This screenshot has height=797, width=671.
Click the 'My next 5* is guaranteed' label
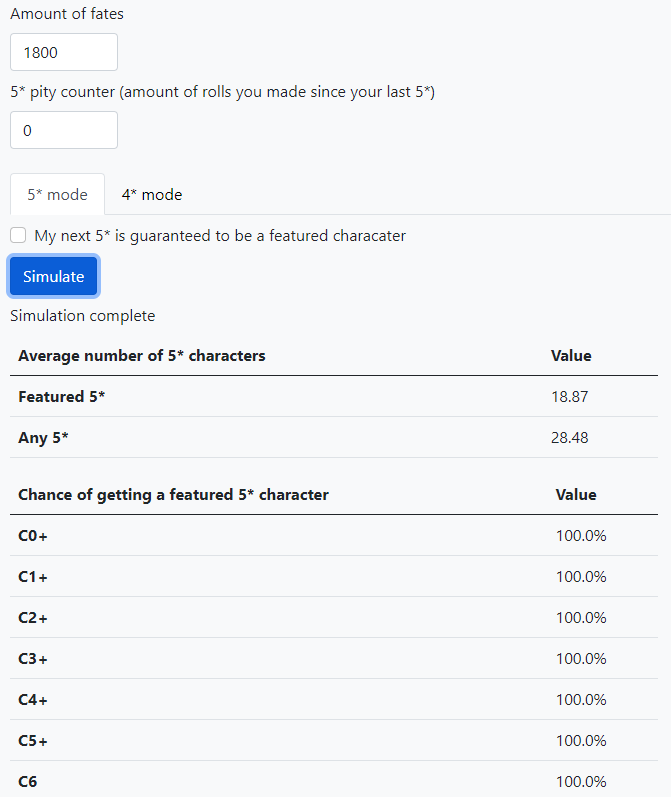pos(220,236)
